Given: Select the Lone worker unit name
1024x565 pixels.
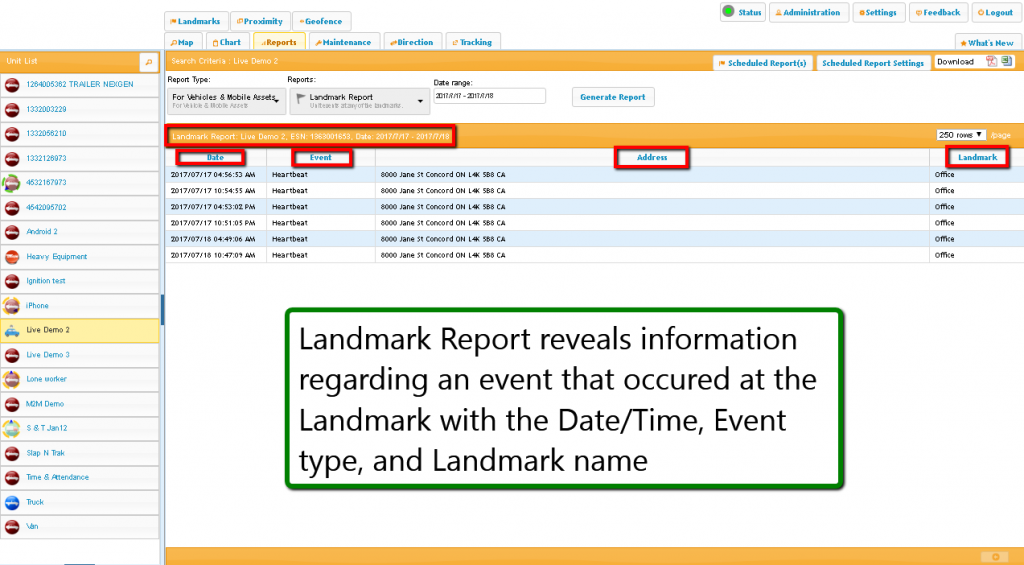Looking at the screenshot, I should point(46,379).
